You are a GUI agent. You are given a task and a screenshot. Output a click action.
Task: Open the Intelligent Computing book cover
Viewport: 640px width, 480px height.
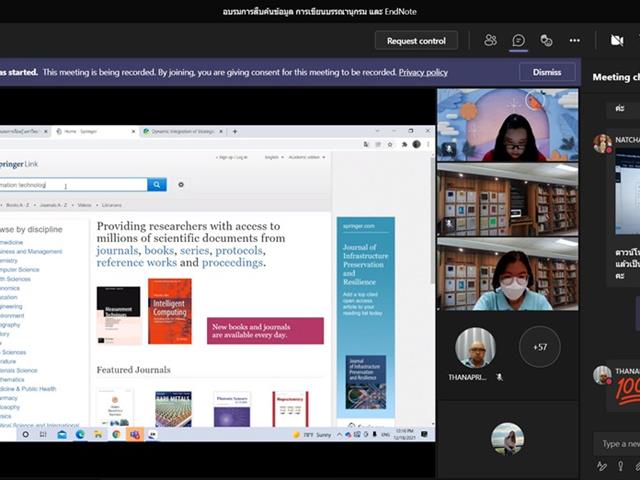(x=170, y=311)
